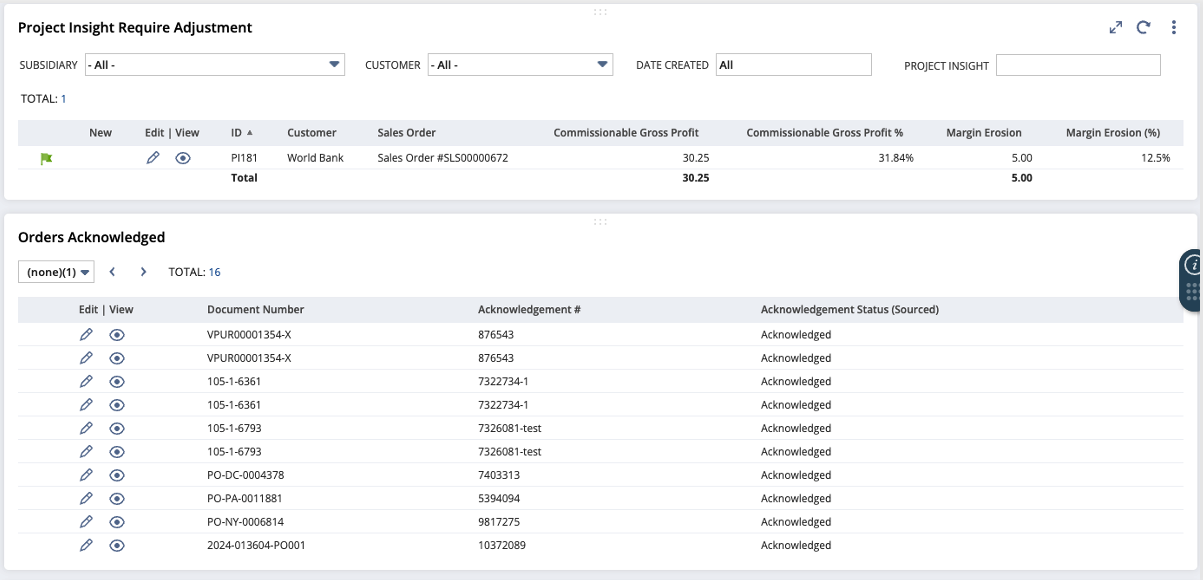Viewport: 1203px width, 580px height.
Task: Open the Orders Acknowledged total 16 link
Action: tap(215, 272)
